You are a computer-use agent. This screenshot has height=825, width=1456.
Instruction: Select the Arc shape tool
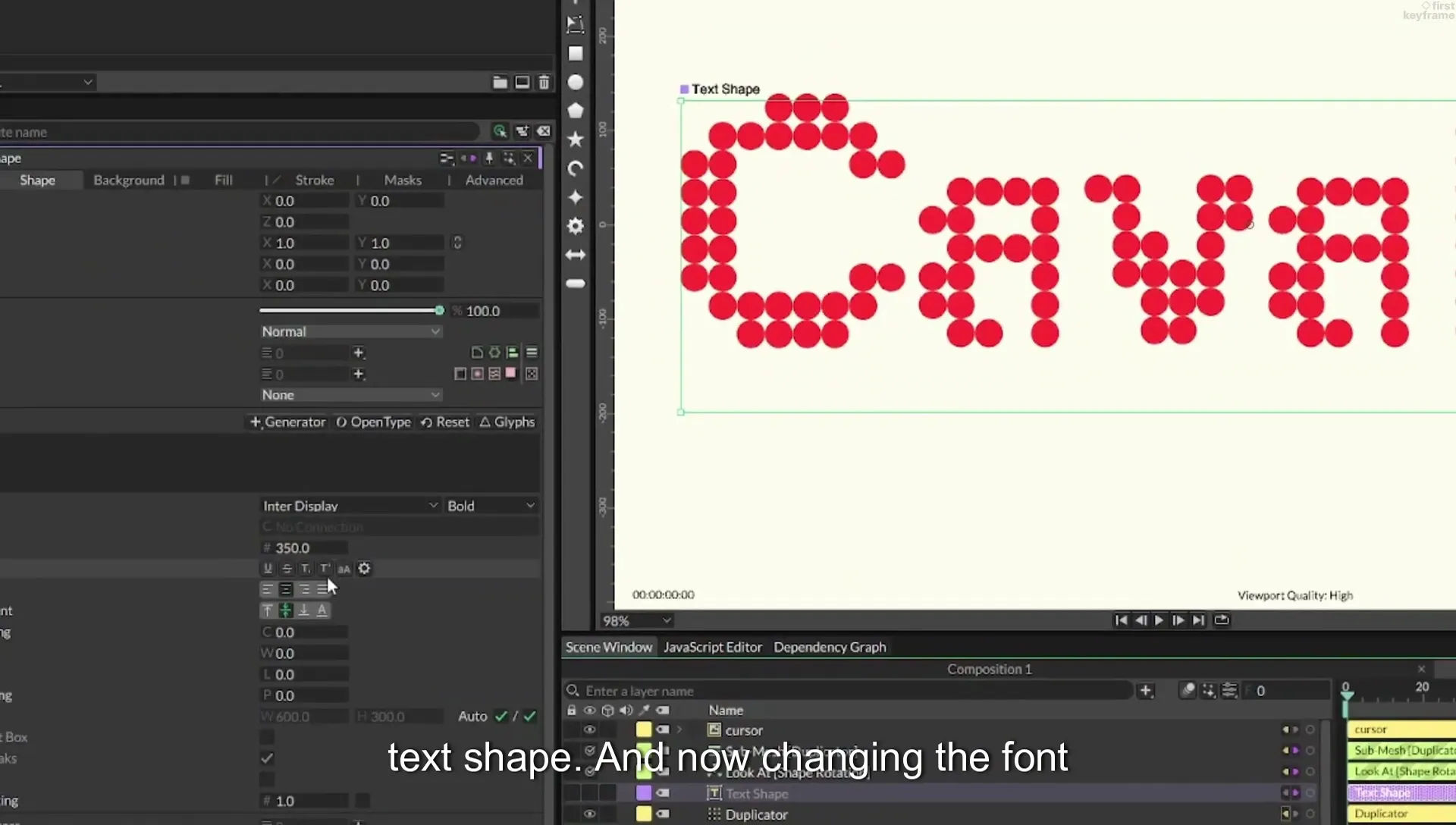coord(576,168)
